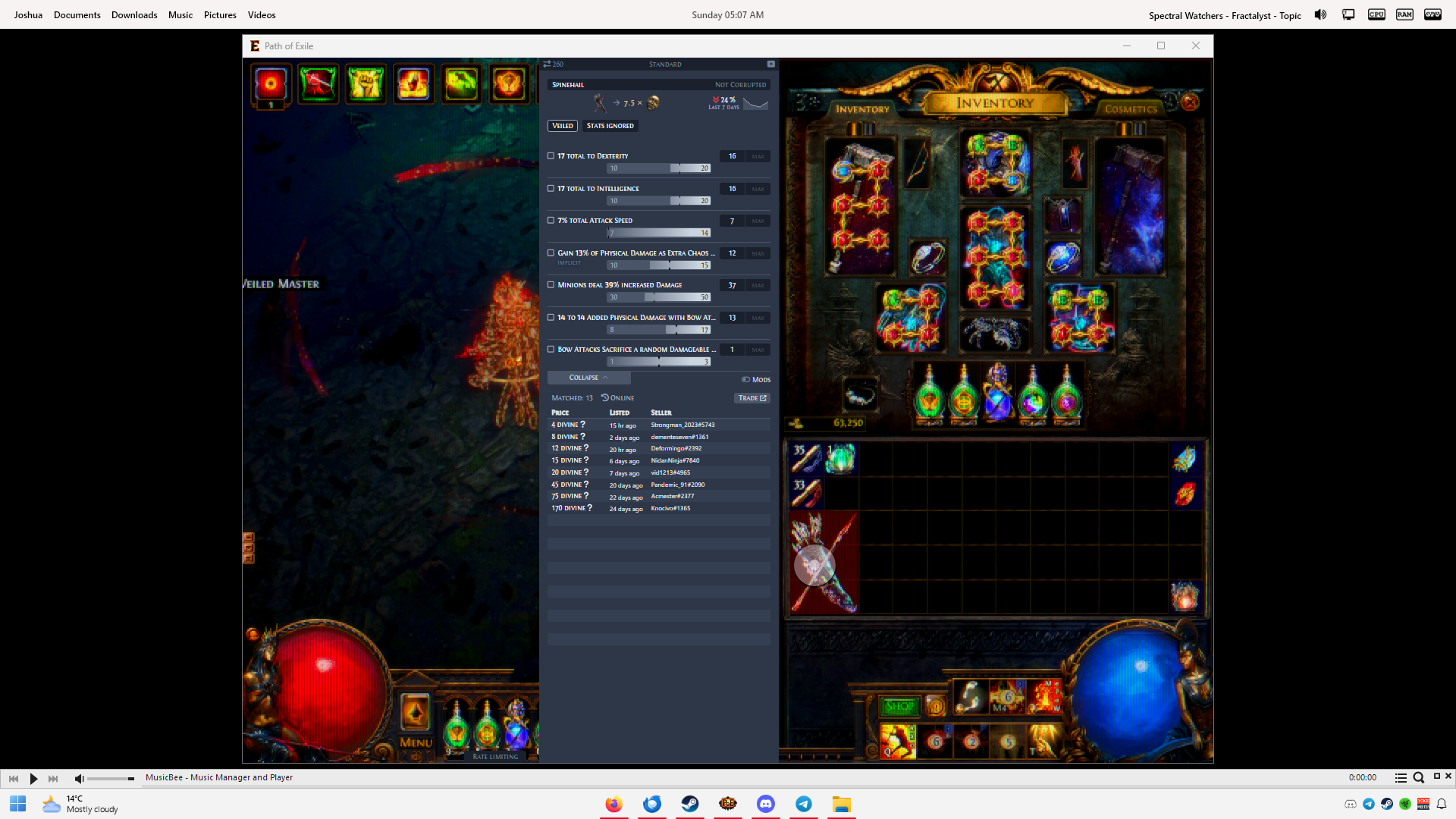This screenshot has height=819, width=1456.
Task: Skip to next track in MusicBee
Action: pos(53,778)
